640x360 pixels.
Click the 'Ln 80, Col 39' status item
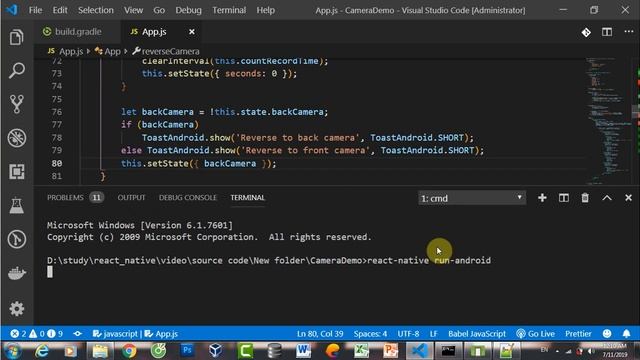pos(320,334)
